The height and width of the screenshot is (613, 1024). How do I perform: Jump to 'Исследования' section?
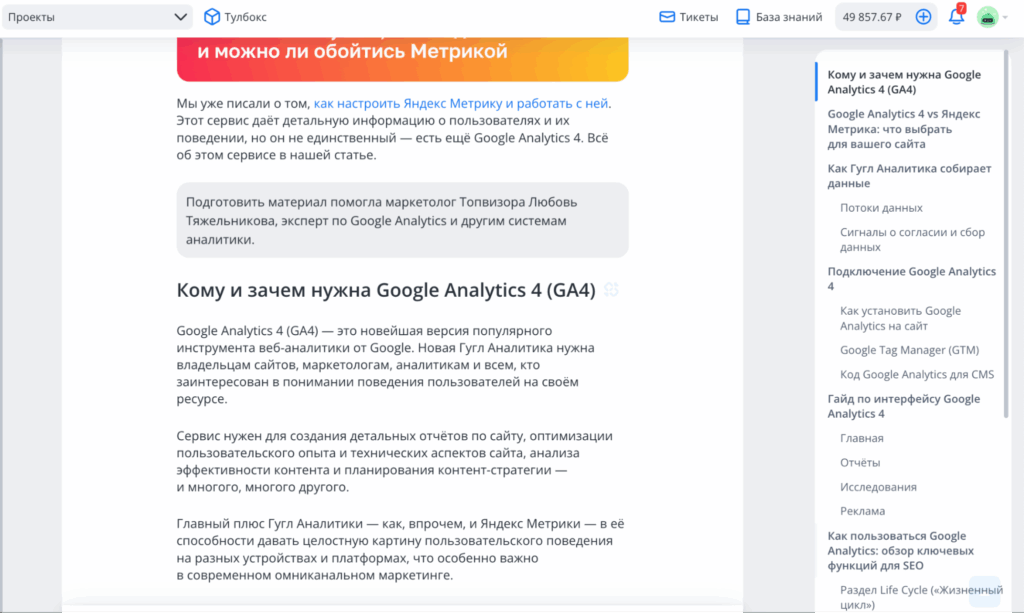pyautogui.click(x=878, y=487)
